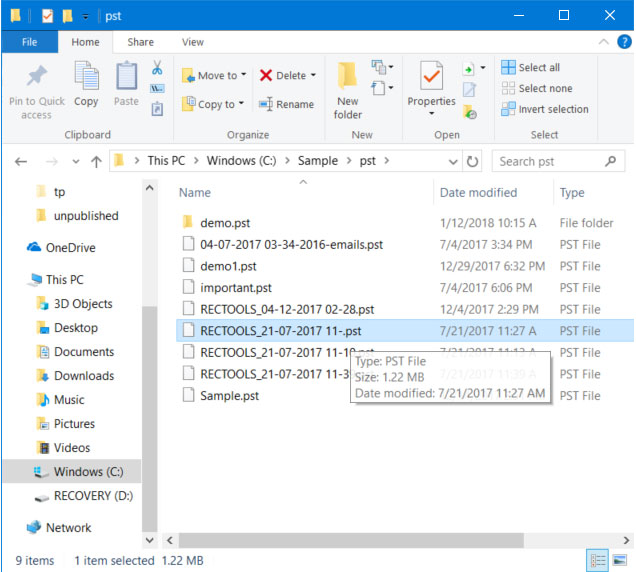The height and width of the screenshot is (572, 636).
Task: Click the Move to button
Action: coord(214,75)
